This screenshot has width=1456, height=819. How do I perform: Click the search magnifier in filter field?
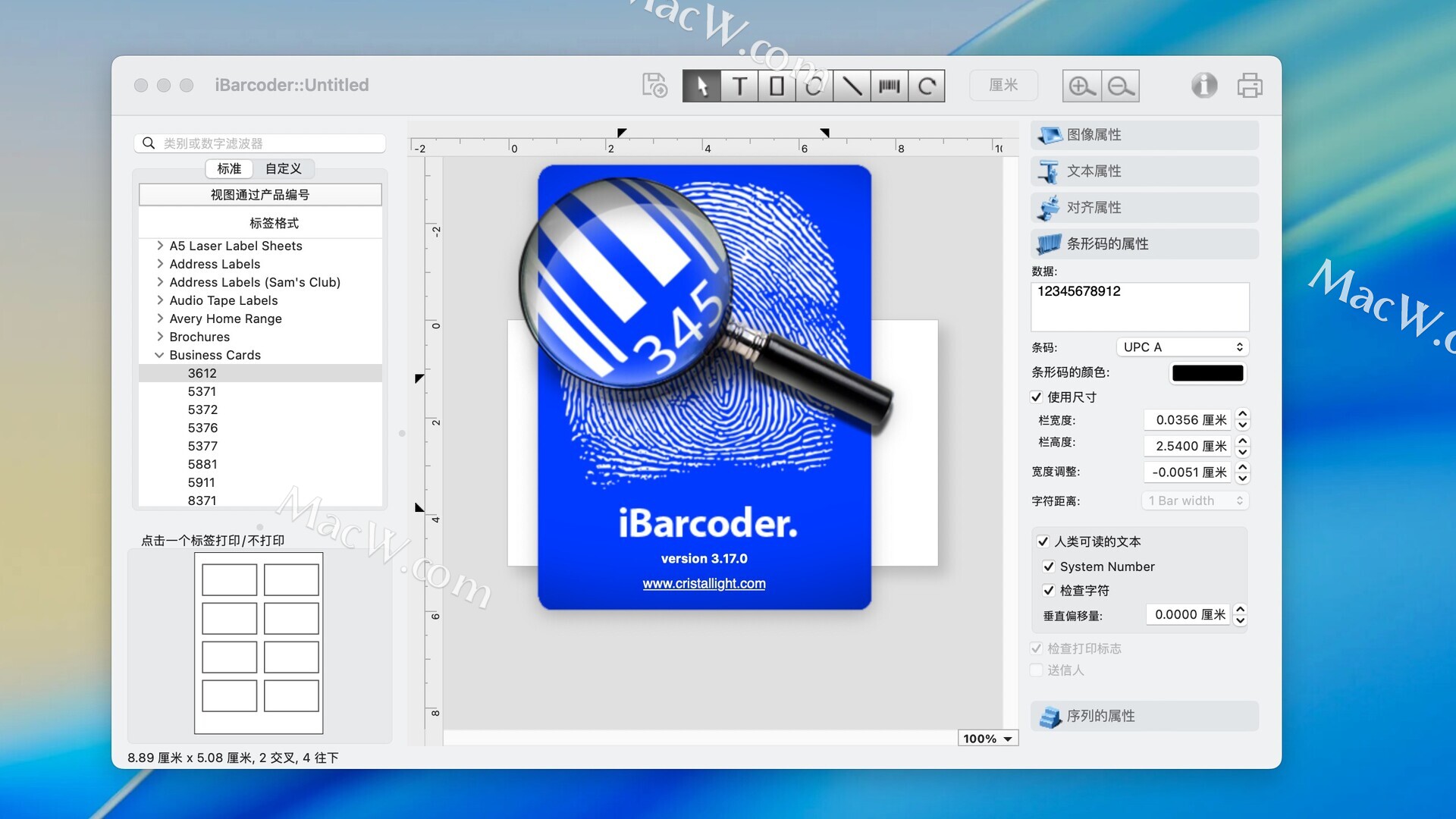point(149,143)
